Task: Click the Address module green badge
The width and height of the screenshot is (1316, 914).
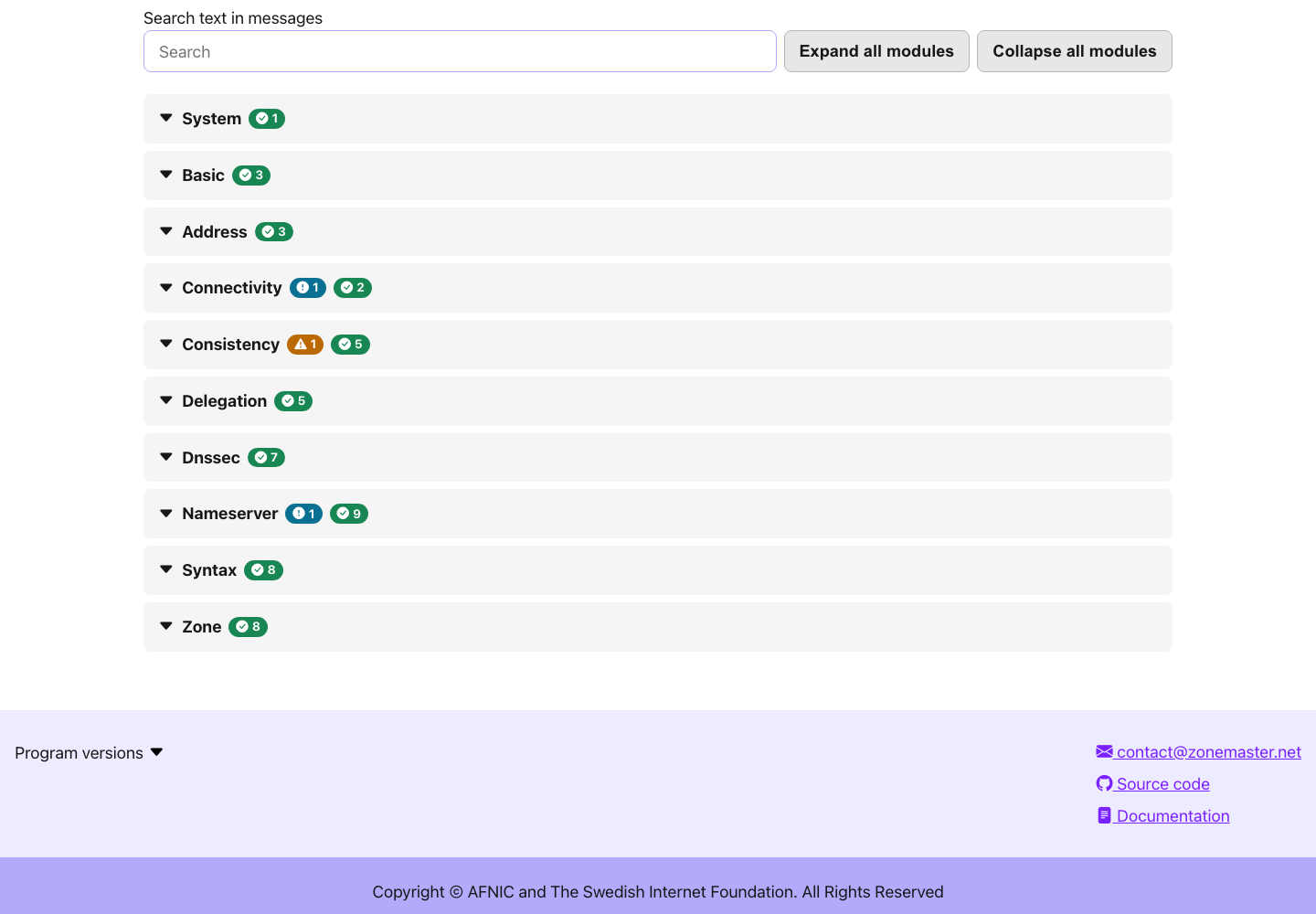Action: (274, 232)
